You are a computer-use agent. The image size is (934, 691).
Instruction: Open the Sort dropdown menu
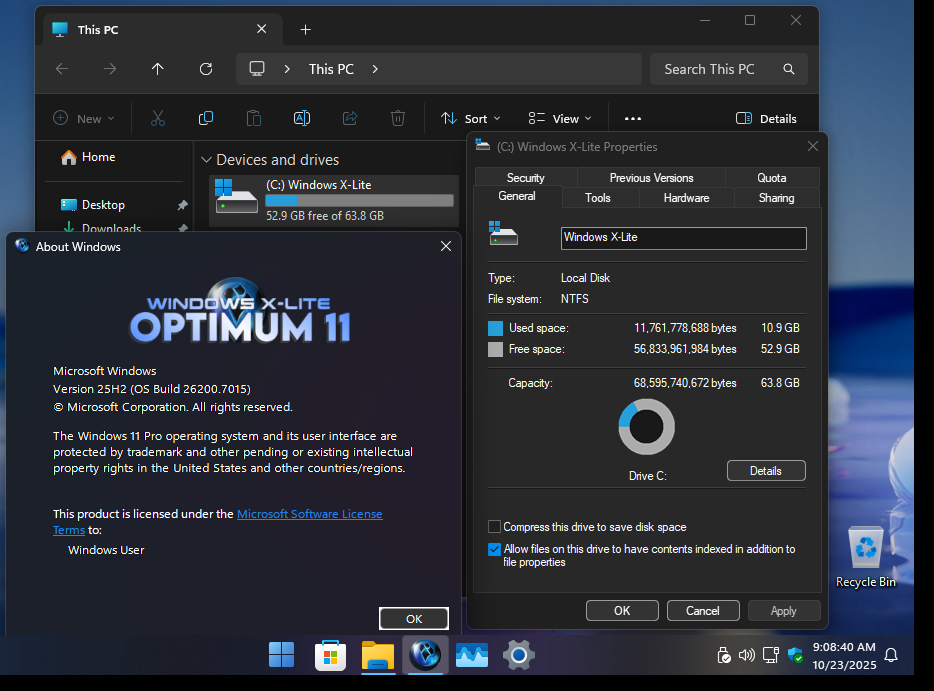[x=471, y=119]
